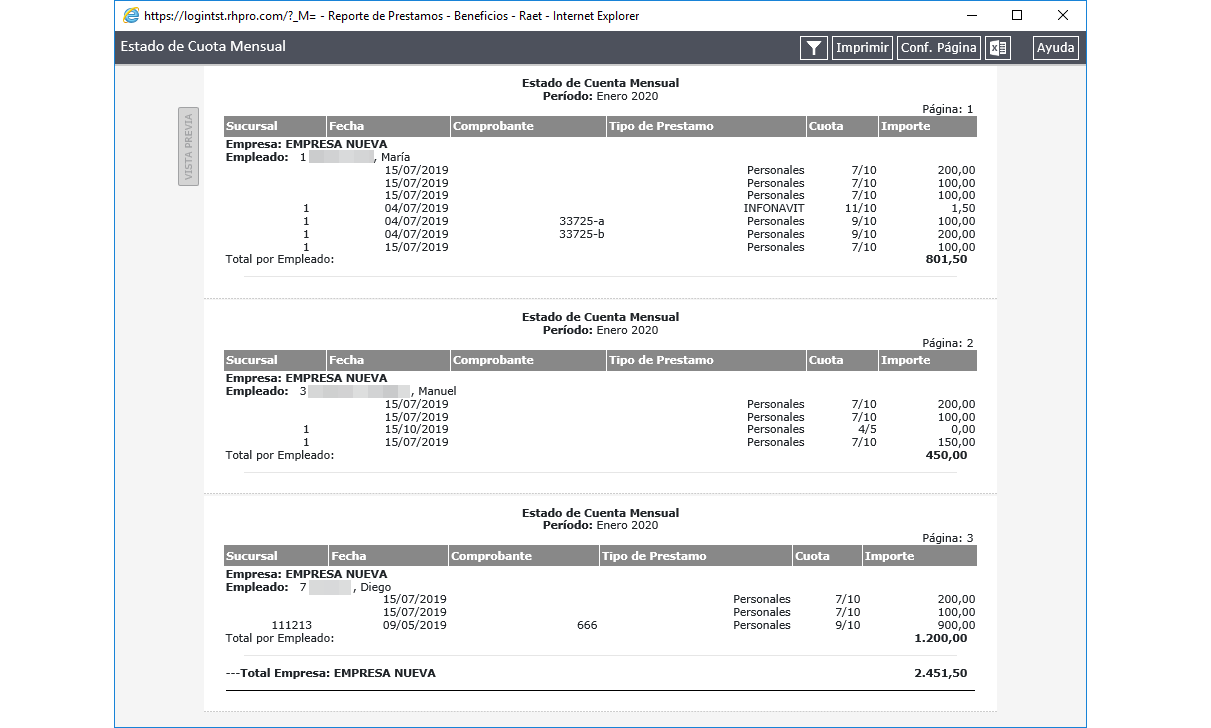The width and height of the screenshot is (1211, 728).
Task: Click the 450,00 employee total
Action: pos(947,455)
